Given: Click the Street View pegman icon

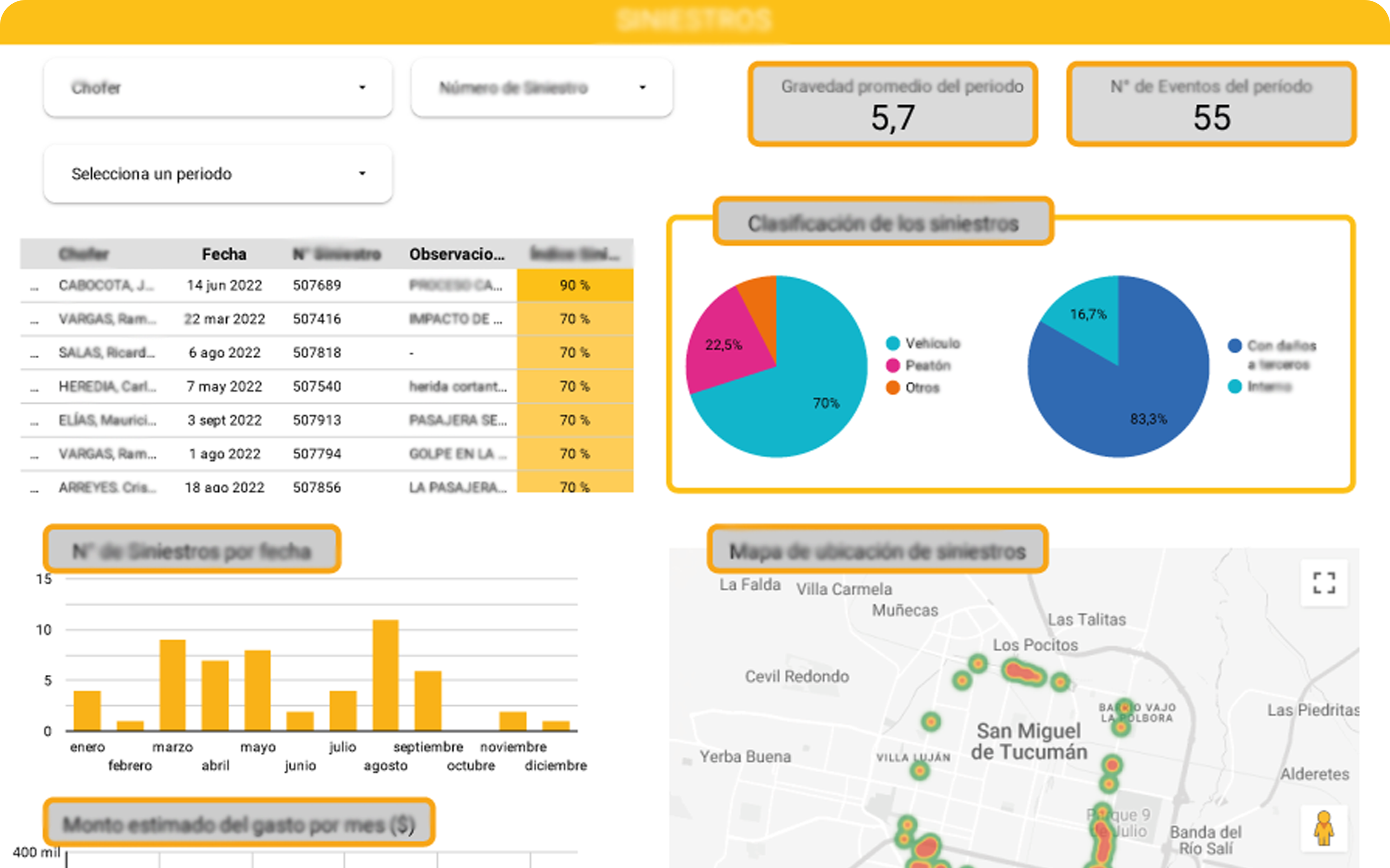Looking at the screenshot, I should (x=1324, y=829).
